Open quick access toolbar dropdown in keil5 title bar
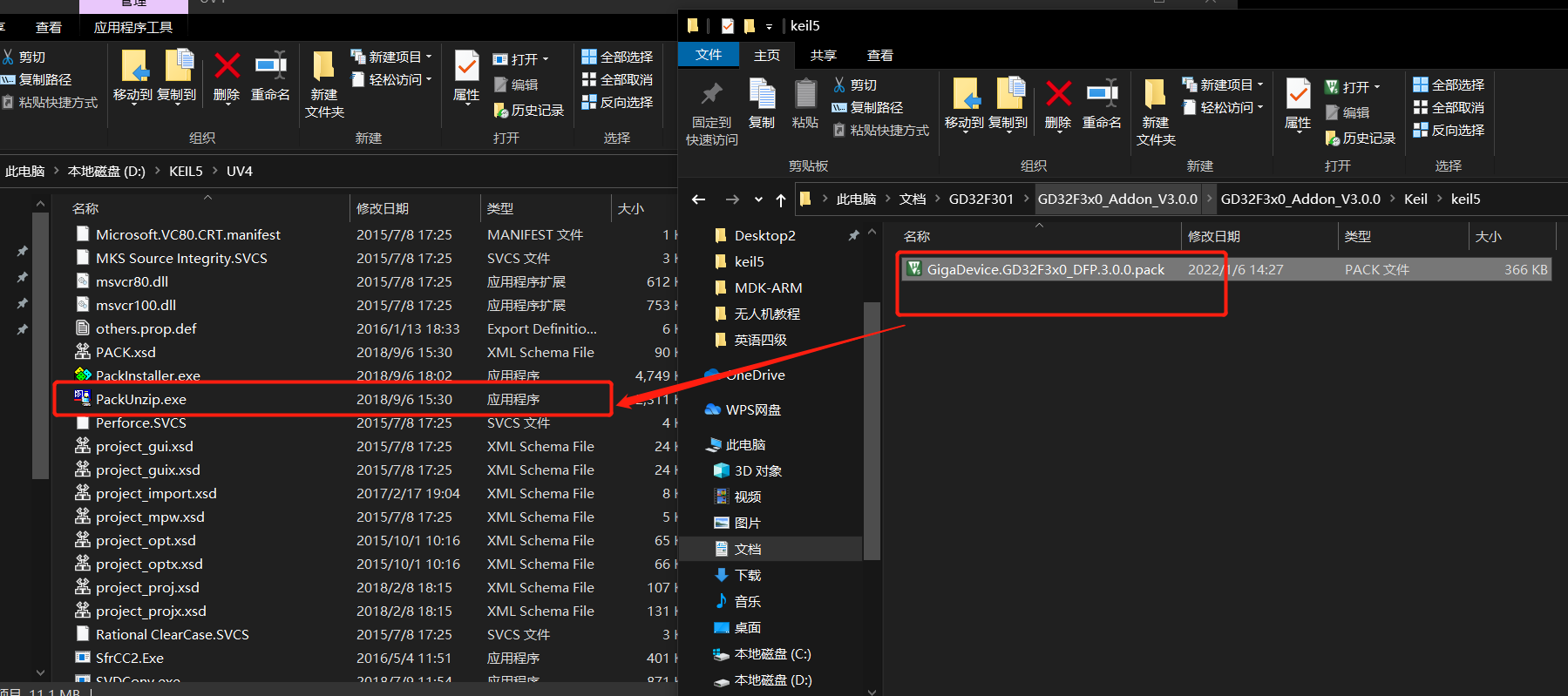Viewport: 1568px width, 696px height. pos(769,26)
